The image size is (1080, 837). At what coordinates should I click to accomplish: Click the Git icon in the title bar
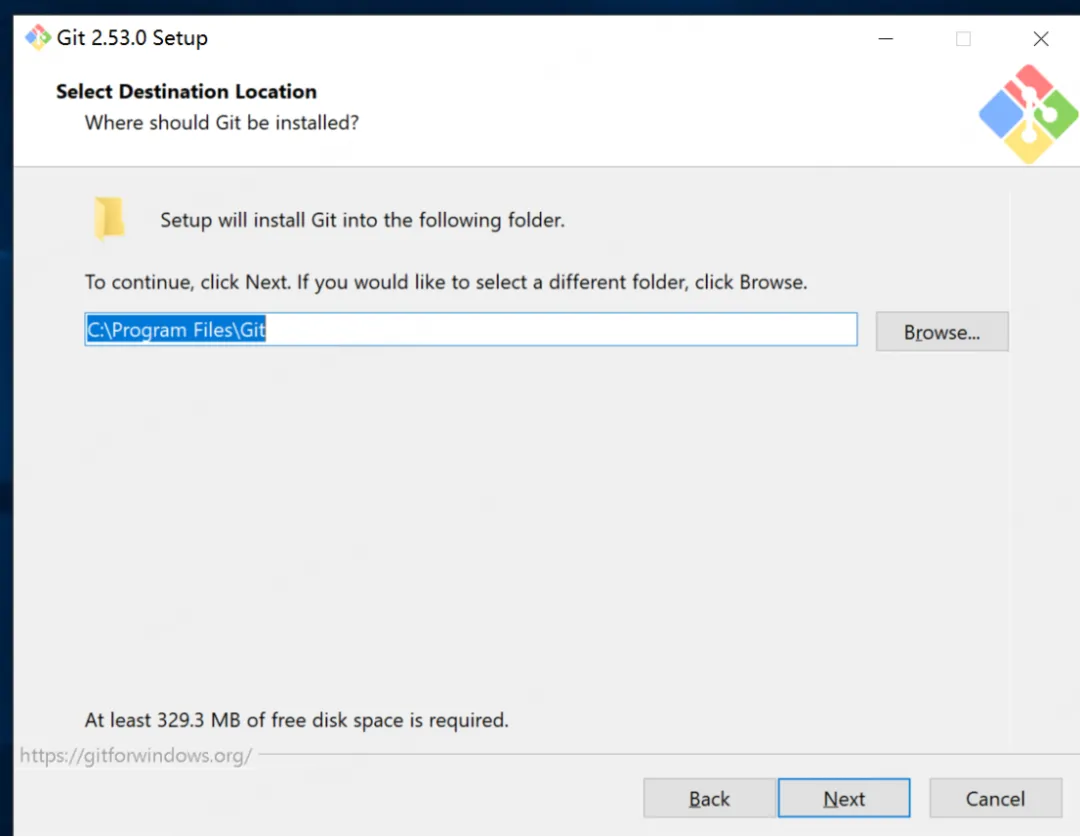pos(38,37)
